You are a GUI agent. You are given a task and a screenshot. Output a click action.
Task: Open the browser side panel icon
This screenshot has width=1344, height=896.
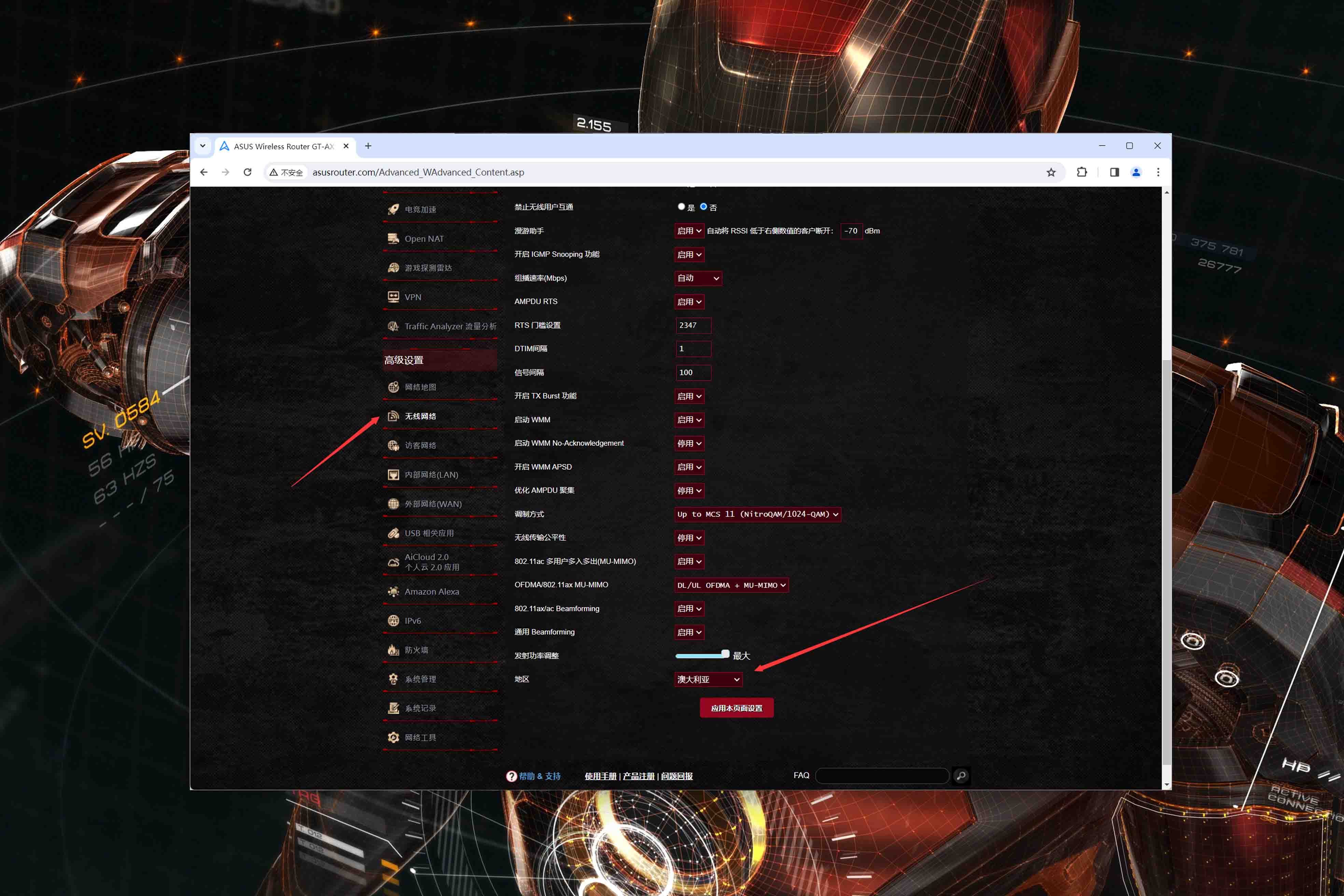point(1114,172)
